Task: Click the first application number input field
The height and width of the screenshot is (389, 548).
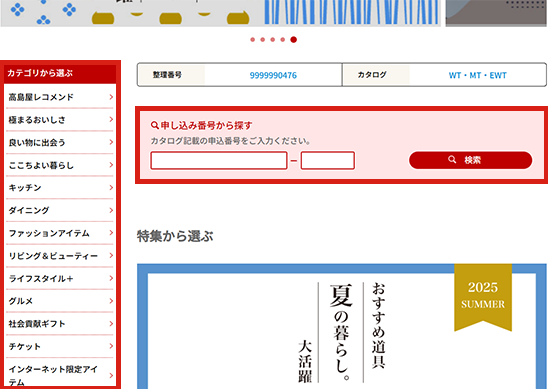Action: [x=219, y=160]
